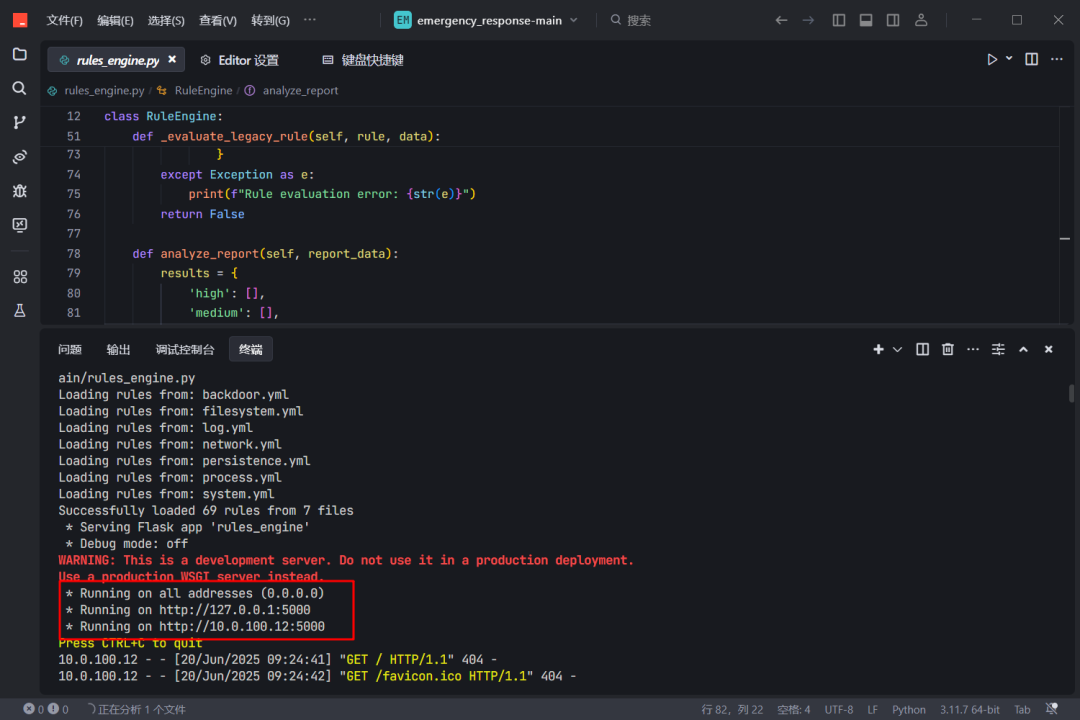Open the Explorer folder icon in sidebar
Viewport: 1080px width, 720px height.
click(x=20, y=54)
